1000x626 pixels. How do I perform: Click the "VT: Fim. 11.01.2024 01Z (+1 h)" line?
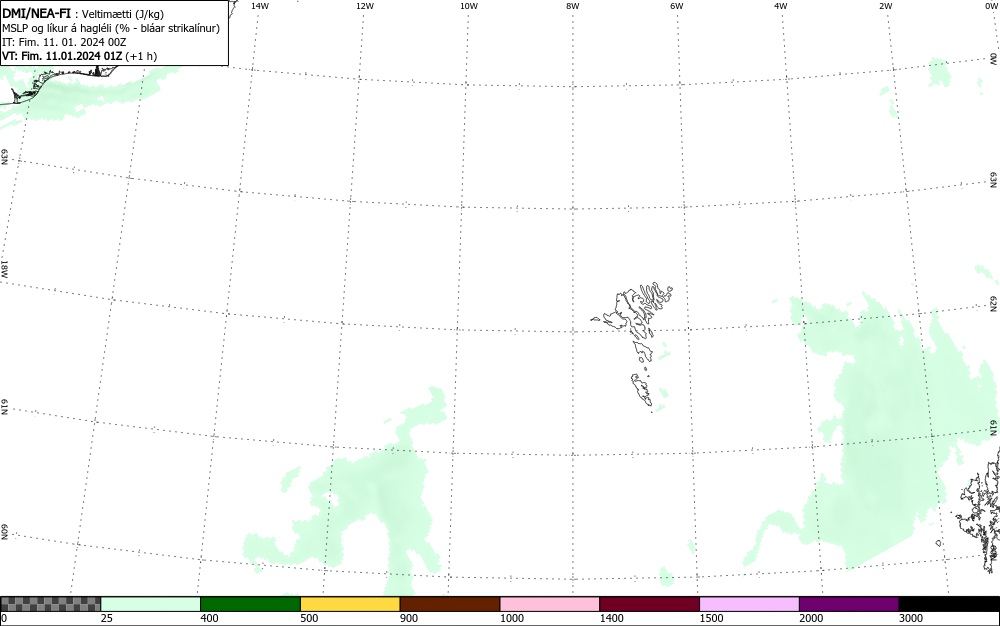[x=80, y=56]
